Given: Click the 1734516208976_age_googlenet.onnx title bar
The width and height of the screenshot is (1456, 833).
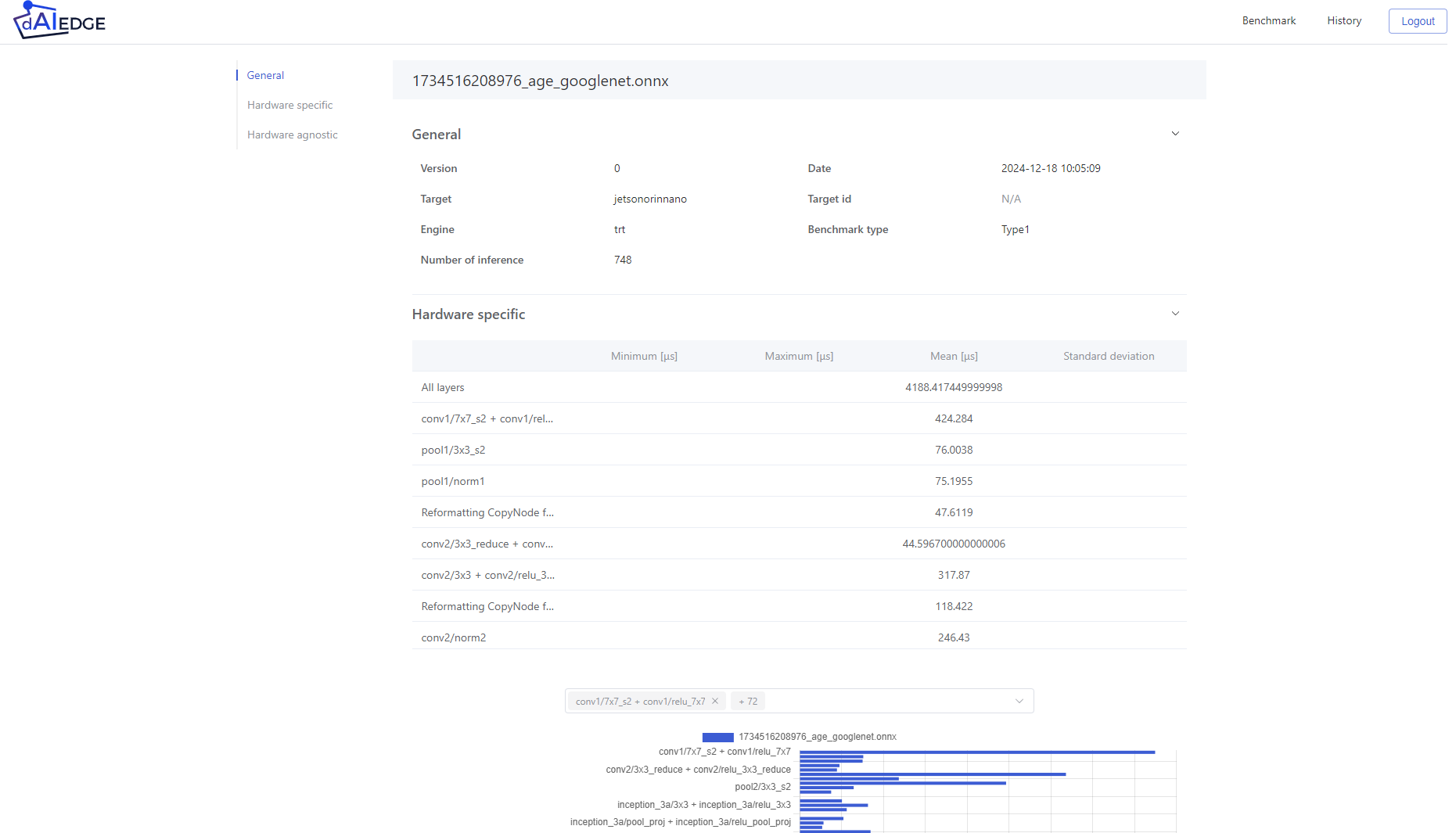Looking at the screenshot, I should coord(798,80).
